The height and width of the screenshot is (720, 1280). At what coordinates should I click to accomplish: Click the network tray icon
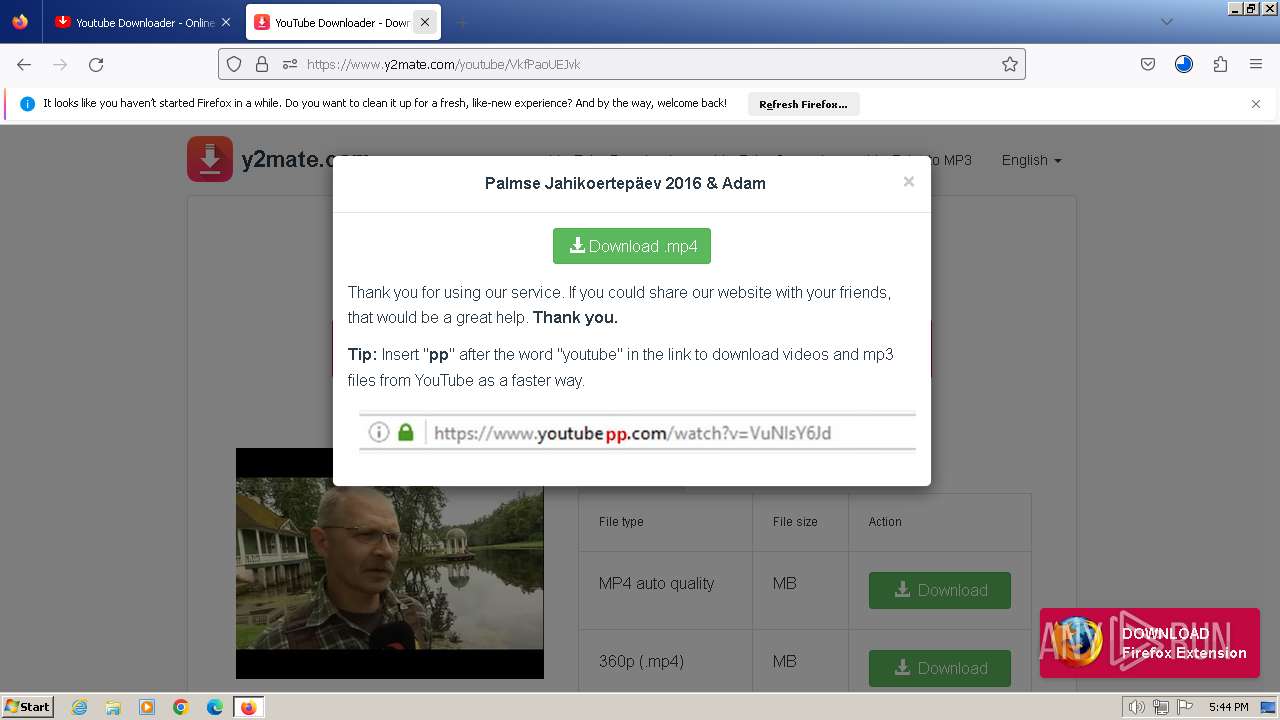pyautogui.click(x=1160, y=707)
